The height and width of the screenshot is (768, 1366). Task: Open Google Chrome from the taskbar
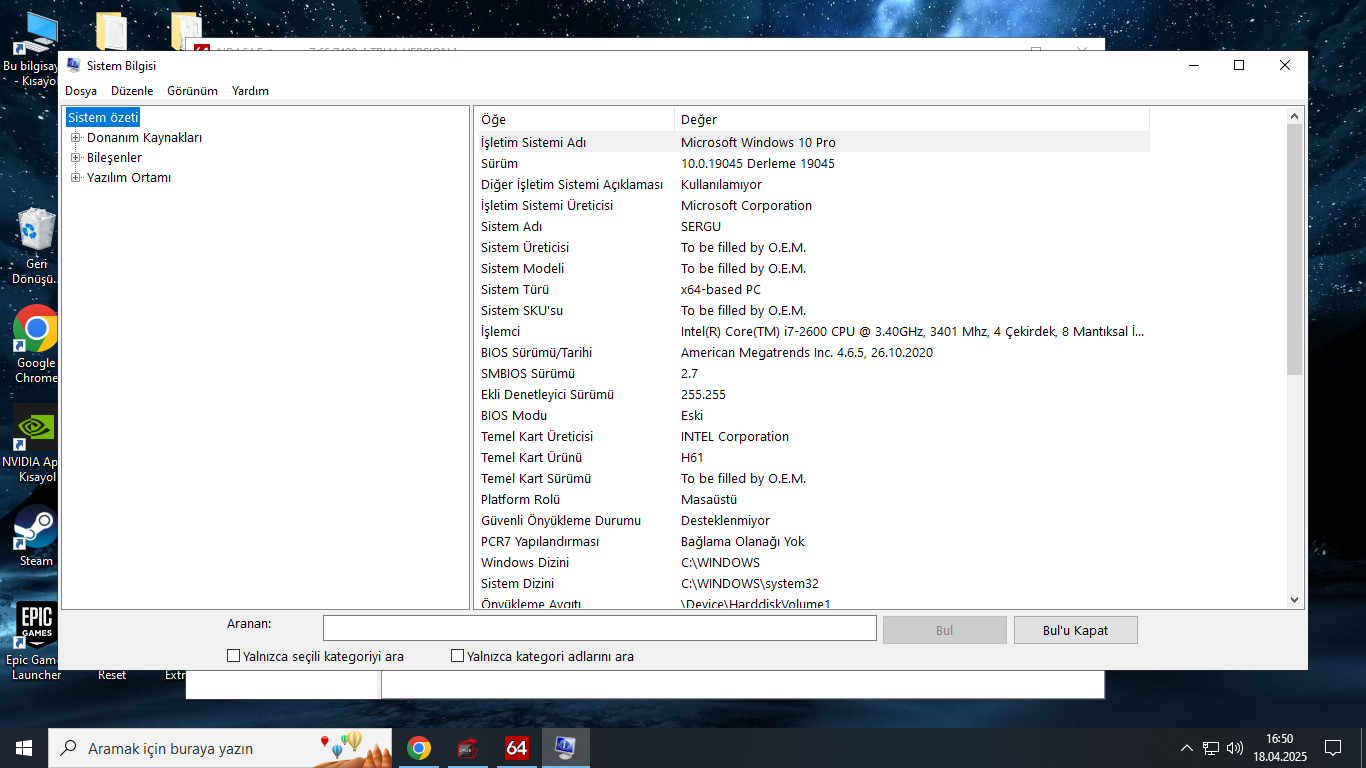(x=419, y=748)
